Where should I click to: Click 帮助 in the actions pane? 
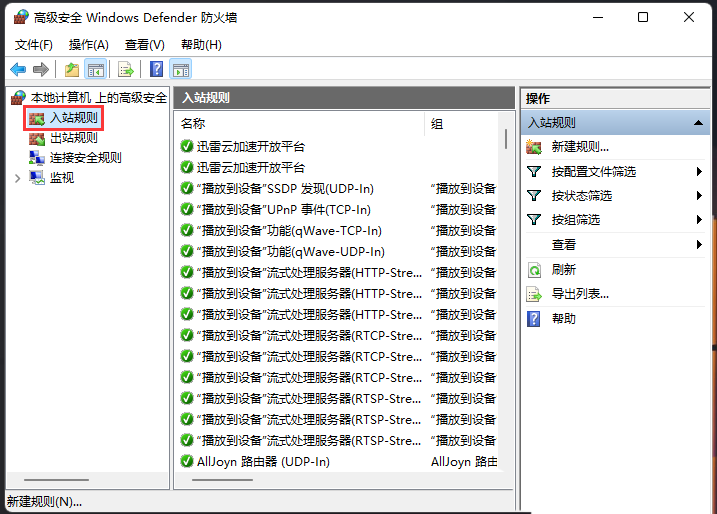click(x=563, y=319)
